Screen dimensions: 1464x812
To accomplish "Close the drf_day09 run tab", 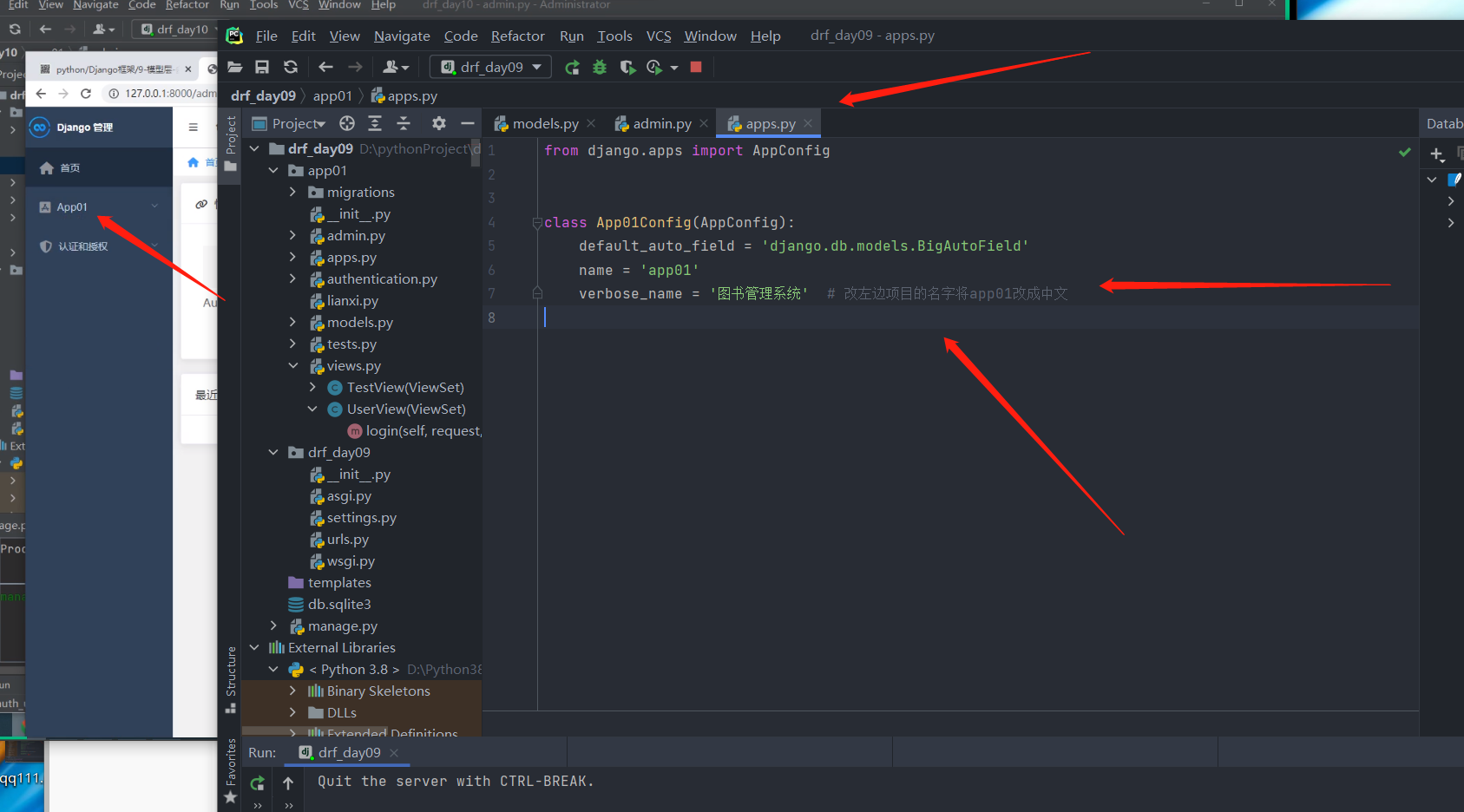I will [394, 752].
